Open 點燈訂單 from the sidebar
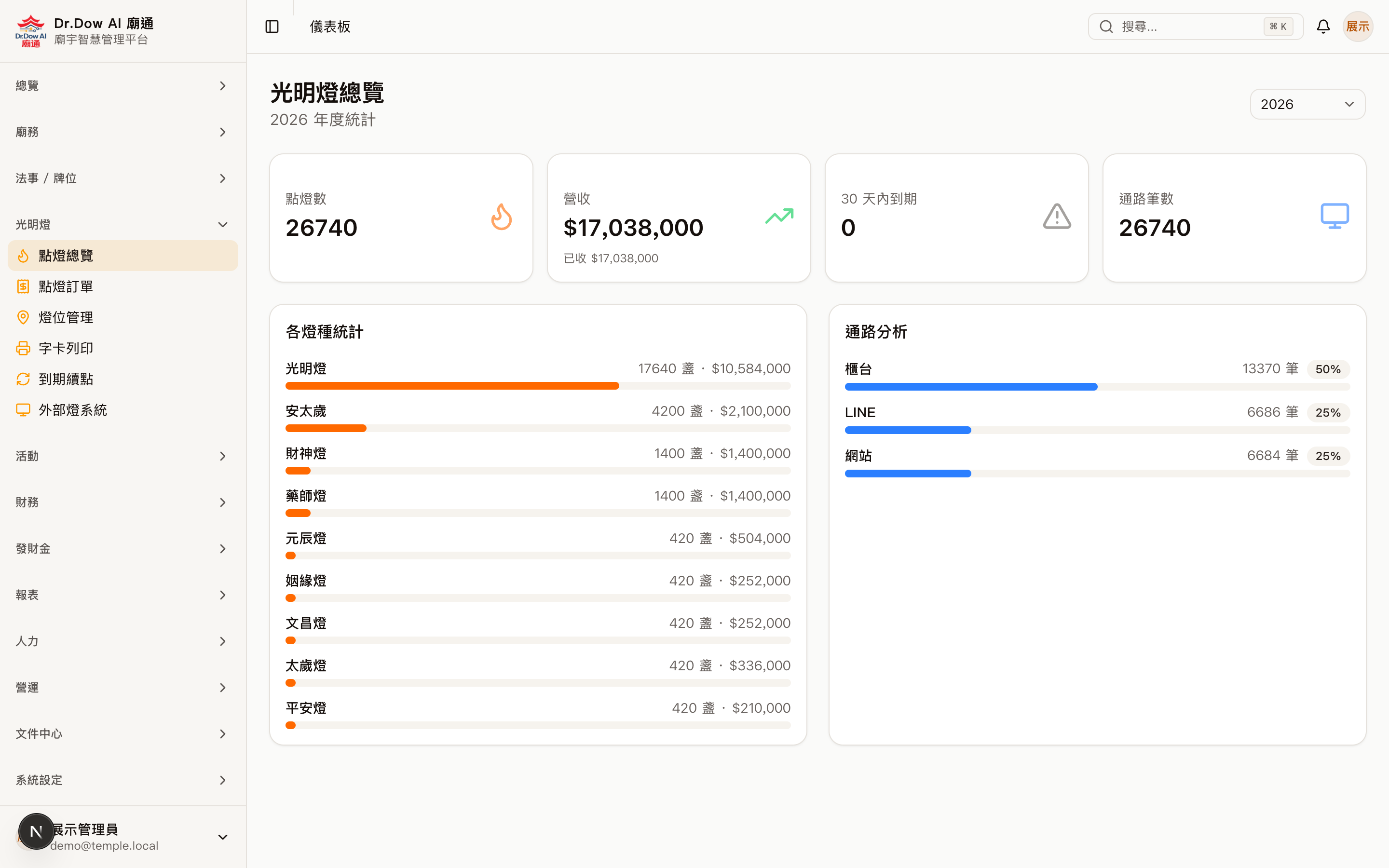This screenshot has height=868, width=1389. (67, 286)
